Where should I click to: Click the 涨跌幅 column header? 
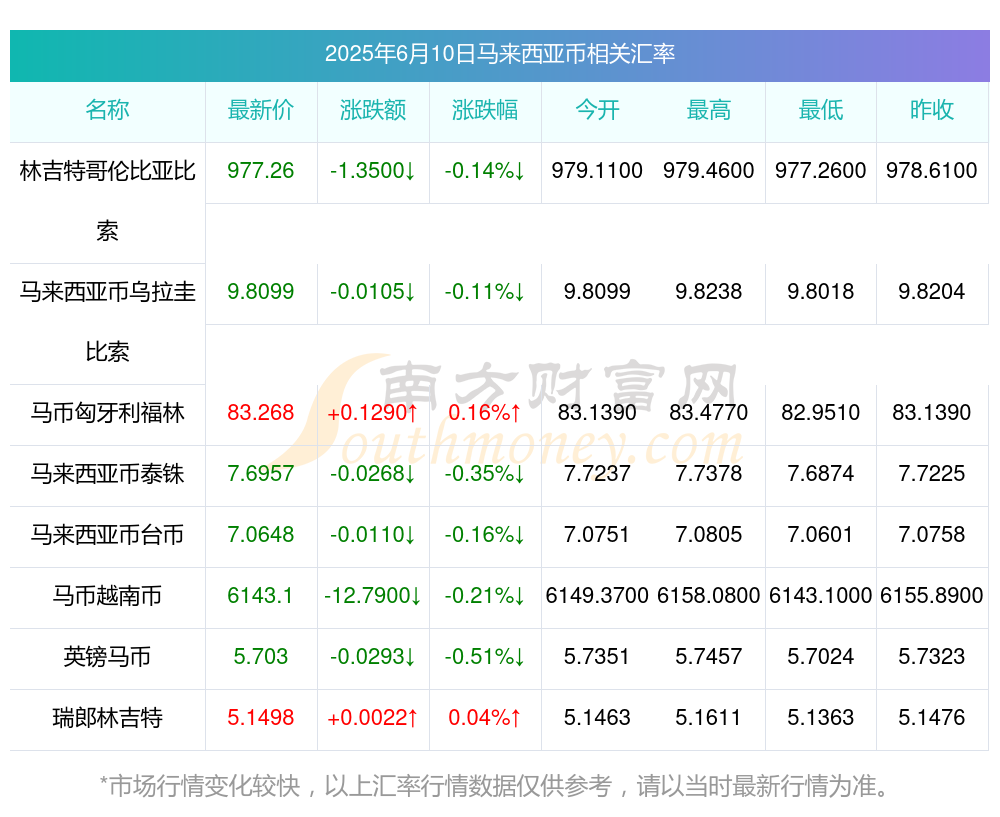click(485, 110)
